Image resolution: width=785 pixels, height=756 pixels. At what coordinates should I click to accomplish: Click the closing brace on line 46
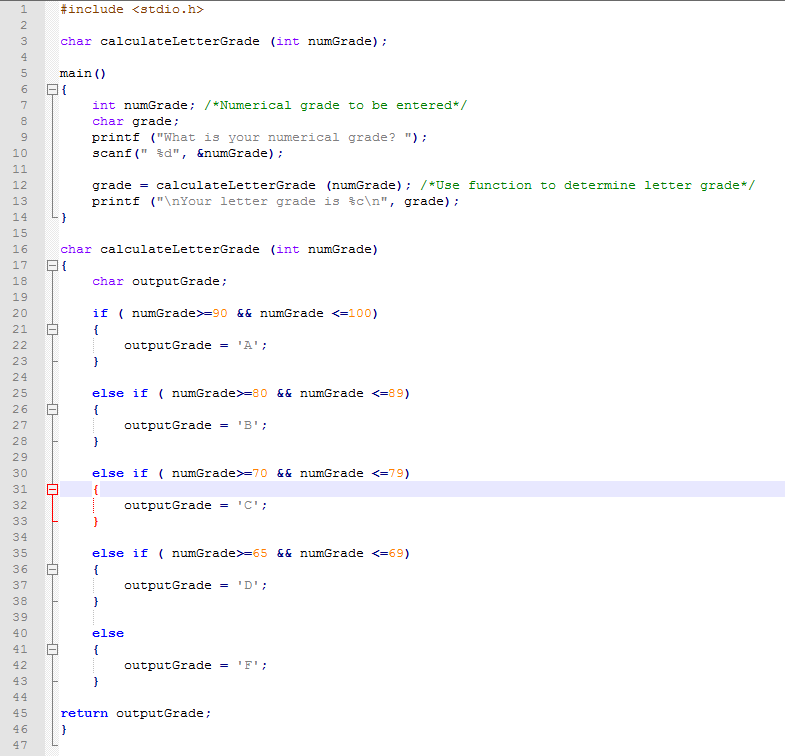pos(64,729)
